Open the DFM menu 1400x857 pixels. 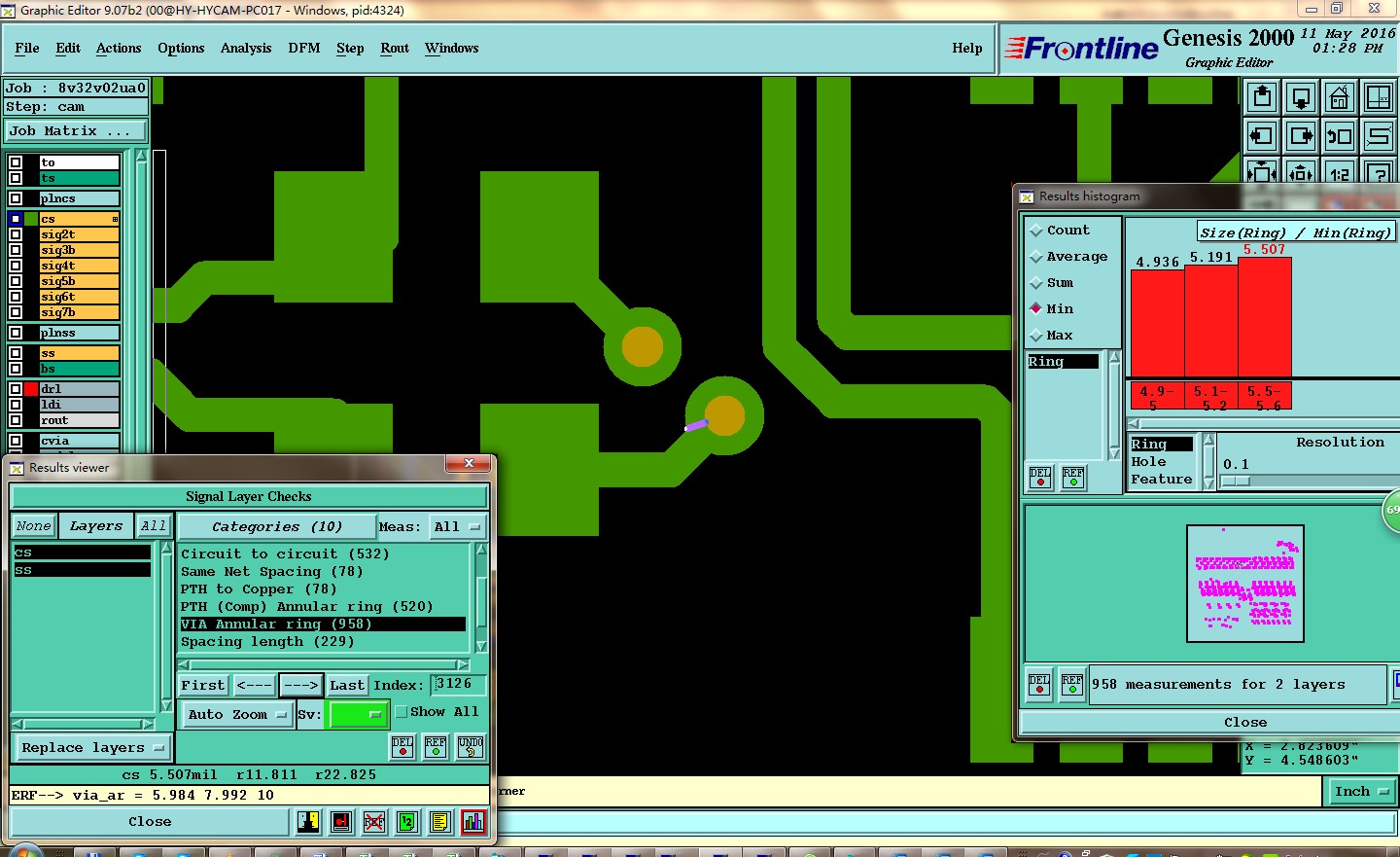tap(304, 49)
